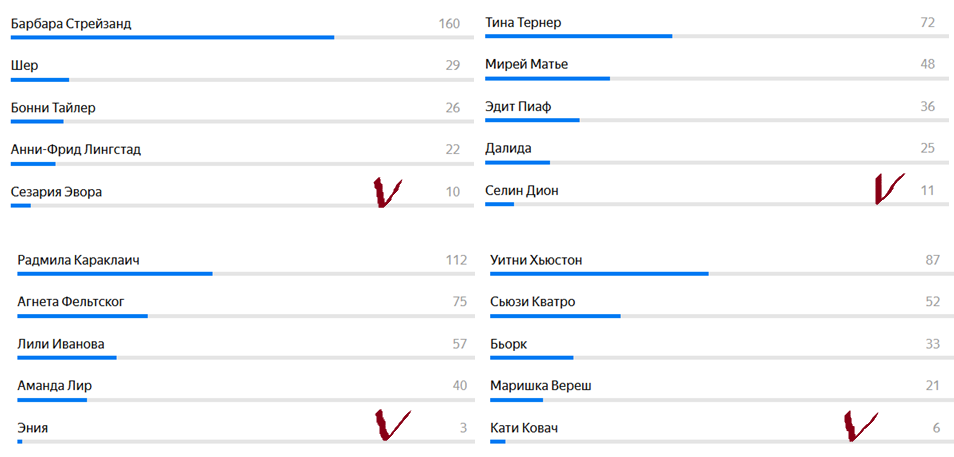954x457 pixels.
Task: Open the Бонни Тайлер poll entry
Action: [242, 112]
